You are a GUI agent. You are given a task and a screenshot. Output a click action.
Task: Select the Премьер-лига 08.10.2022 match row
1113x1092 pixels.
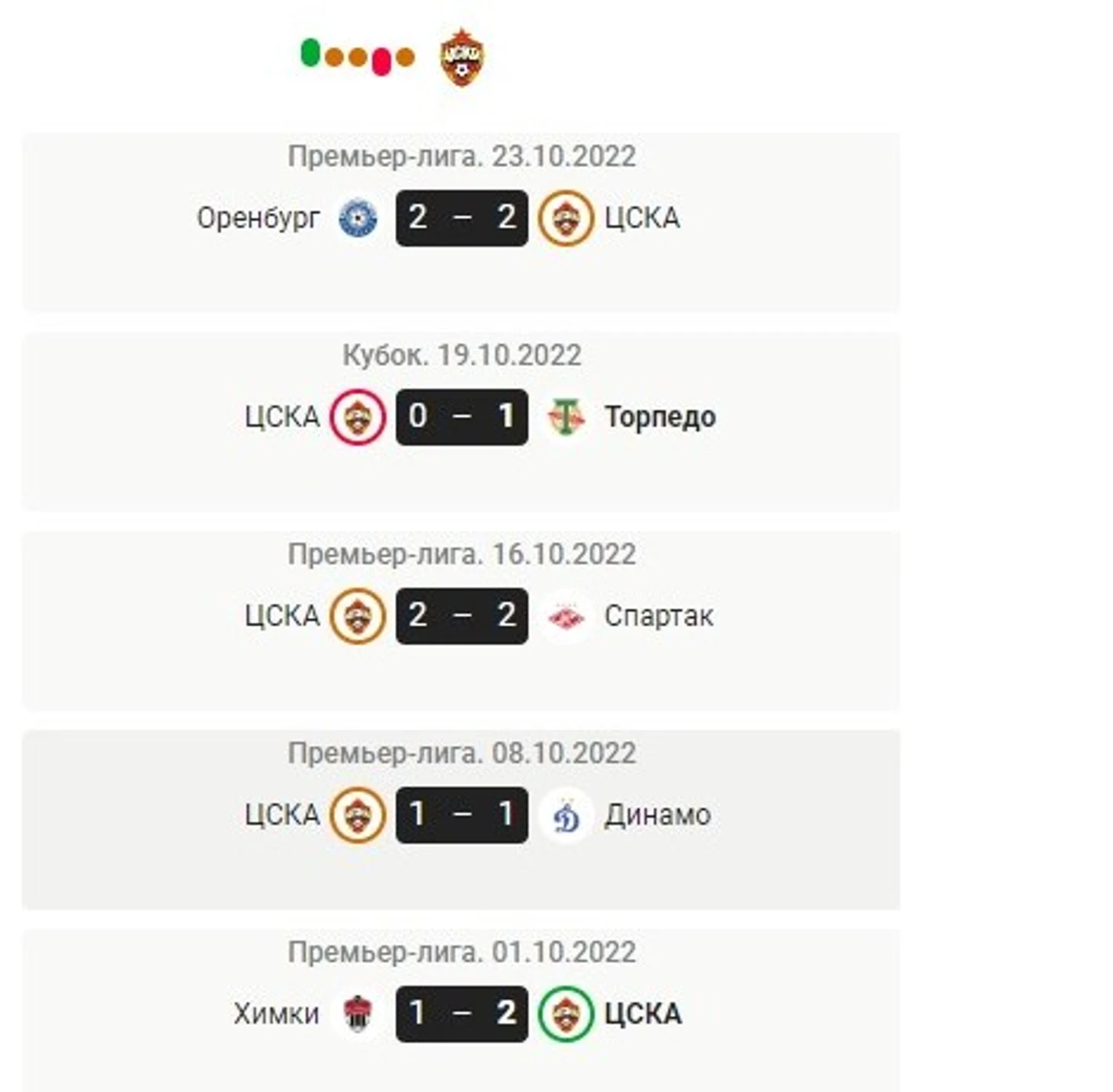coord(460,819)
